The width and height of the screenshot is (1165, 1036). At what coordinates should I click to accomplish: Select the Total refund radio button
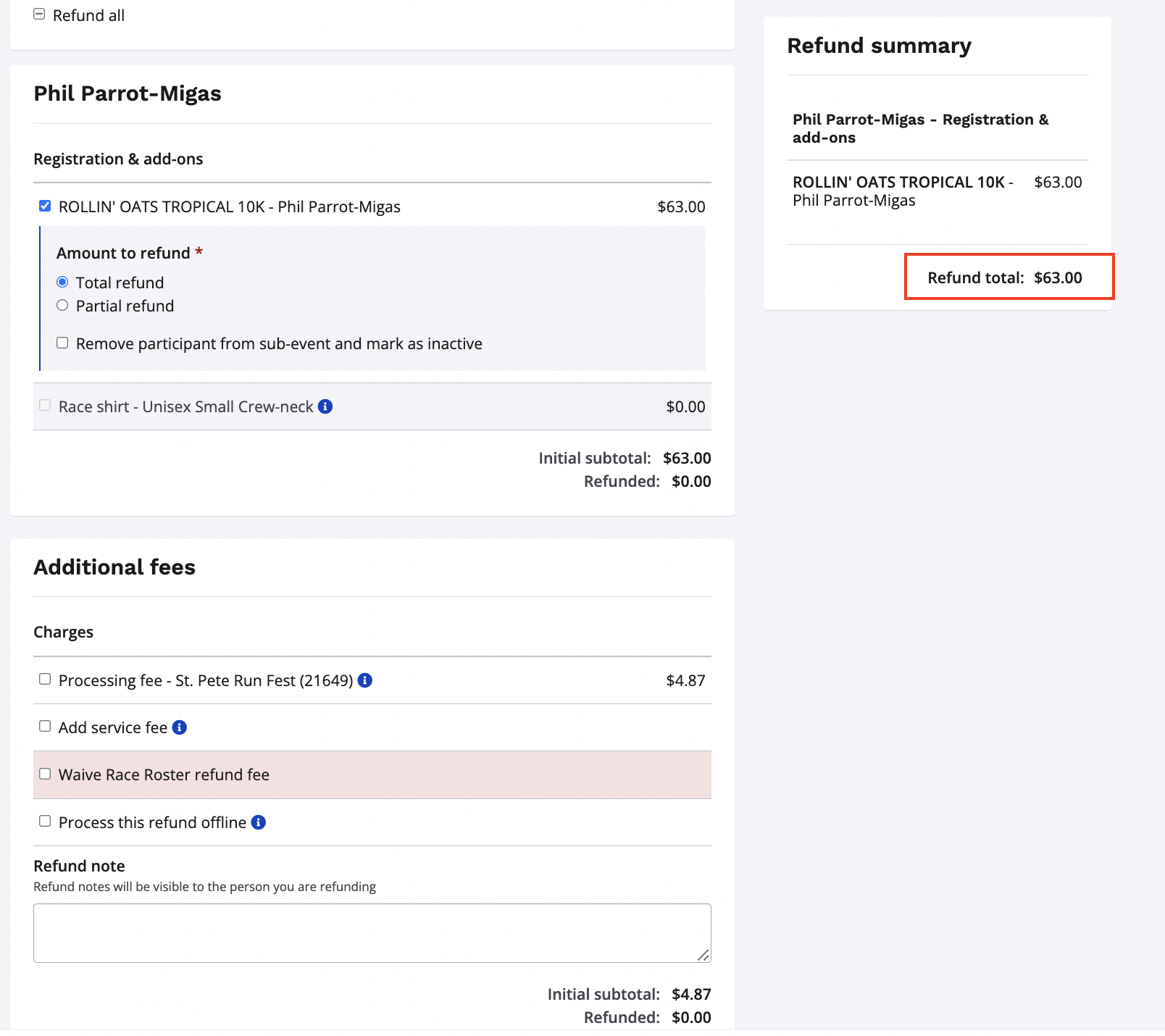(x=62, y=282)
